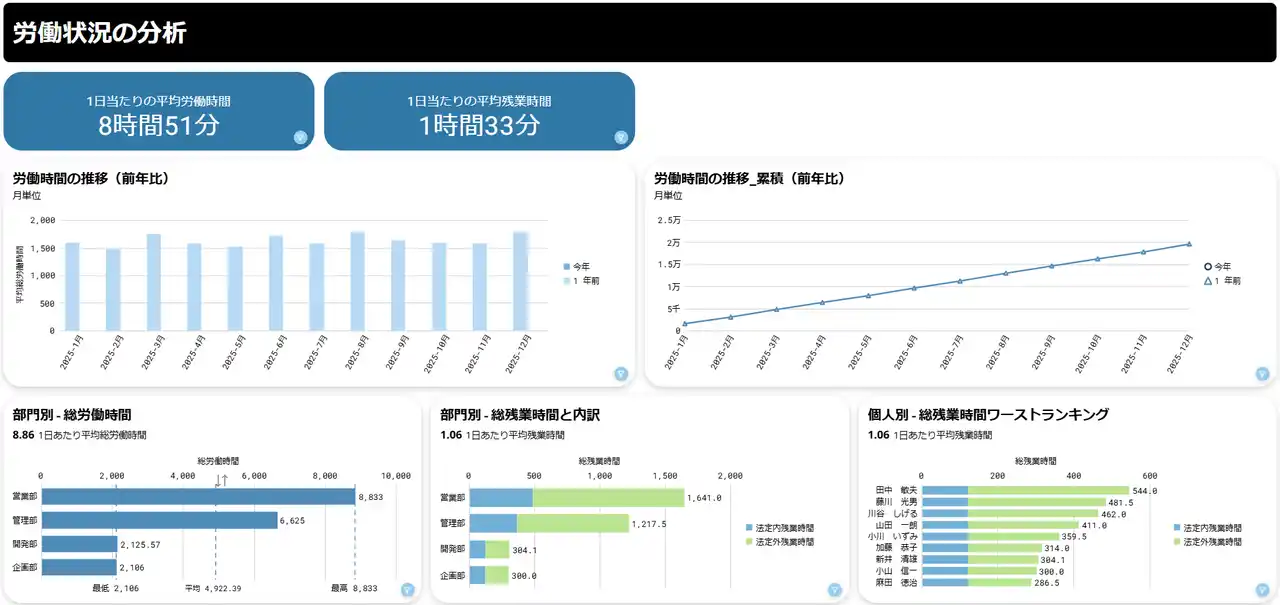Click the 個人別 - 総残業時間ワーストランキング title
This screenshot has height=605, width=1280.
click(x=988, y=414)
